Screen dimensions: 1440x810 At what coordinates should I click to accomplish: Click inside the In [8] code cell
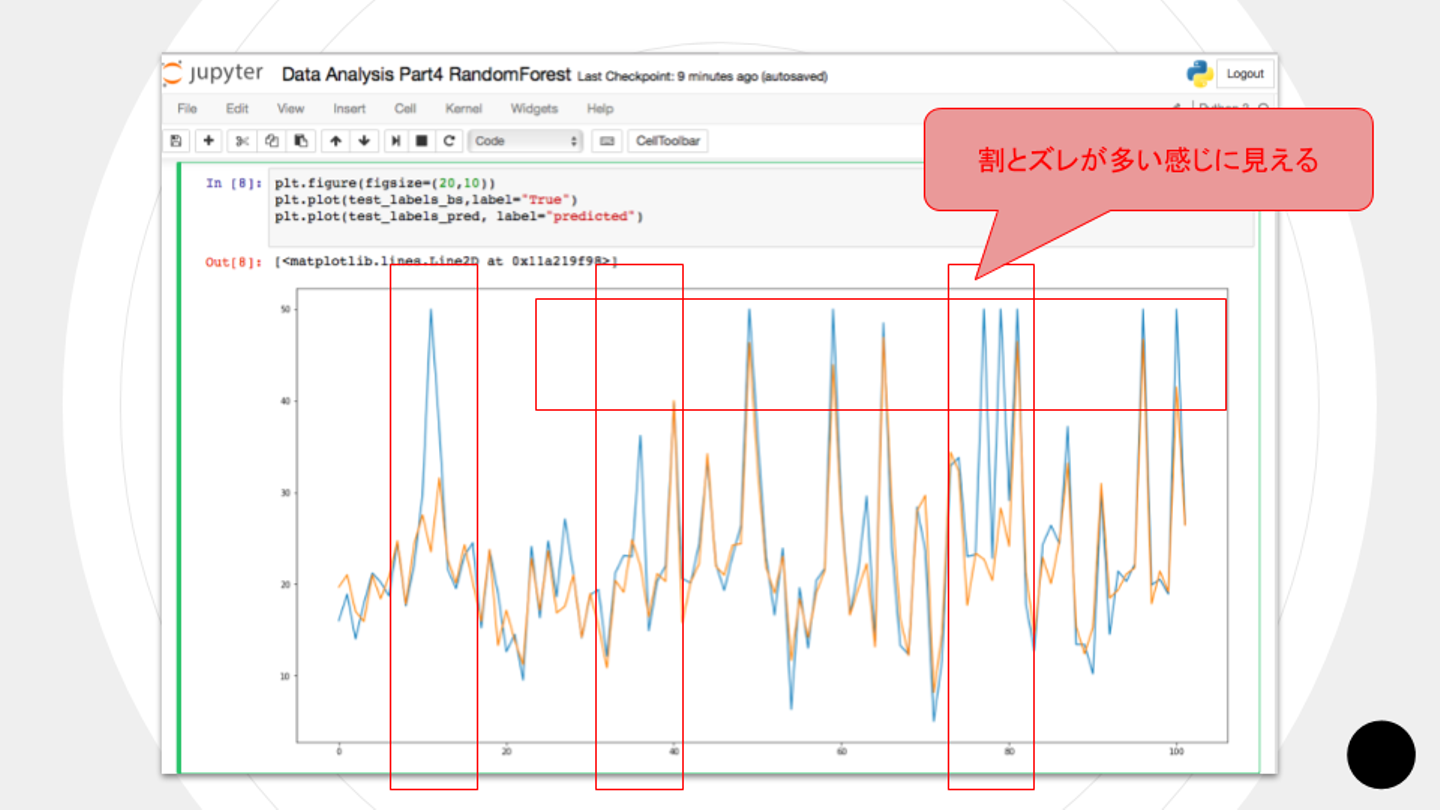[x=762, y=207]
